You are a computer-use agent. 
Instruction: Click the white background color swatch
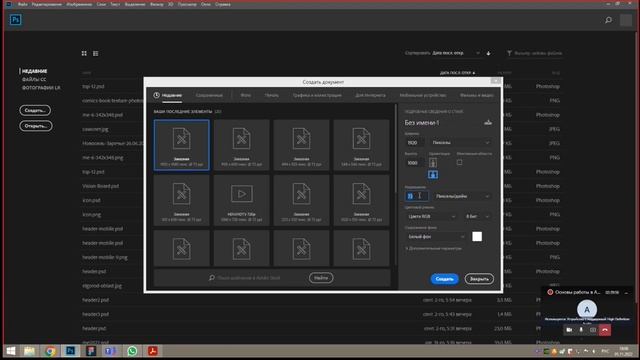477,236
